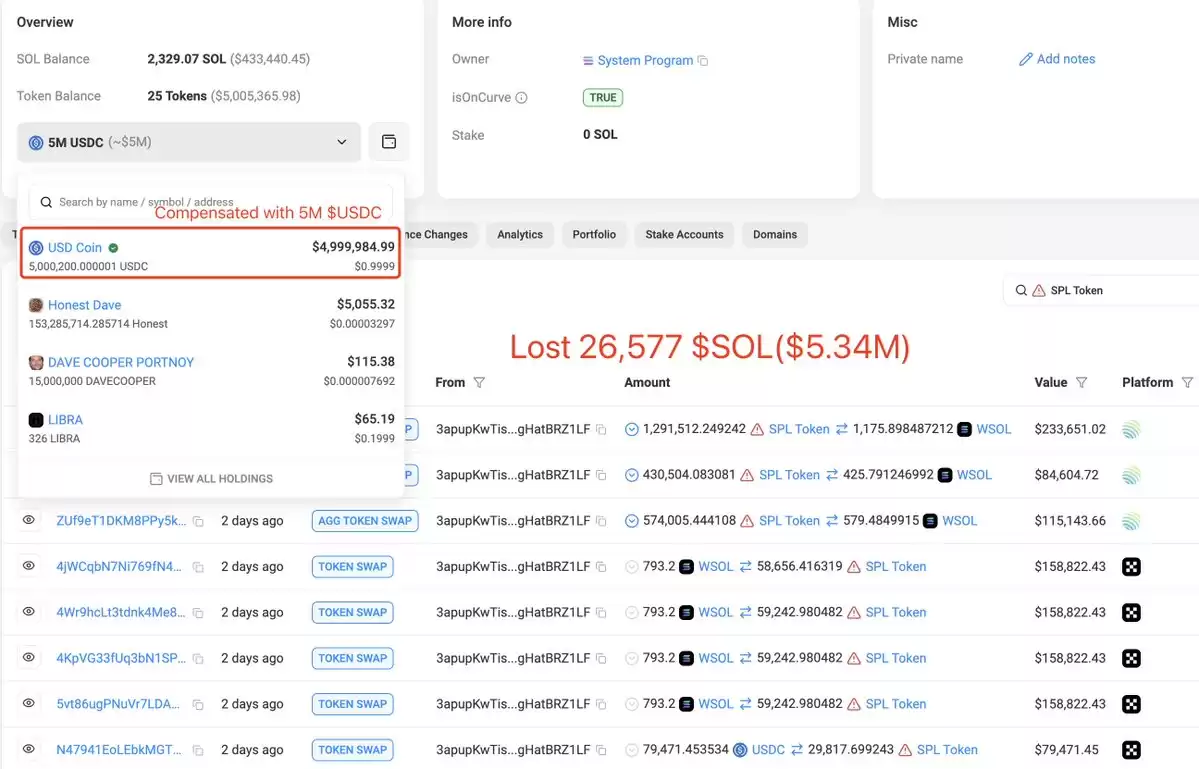Toggle the eye icon for 5vt86ugPNuVr7LDA row

pyautogui.click(x=28, y=703)
